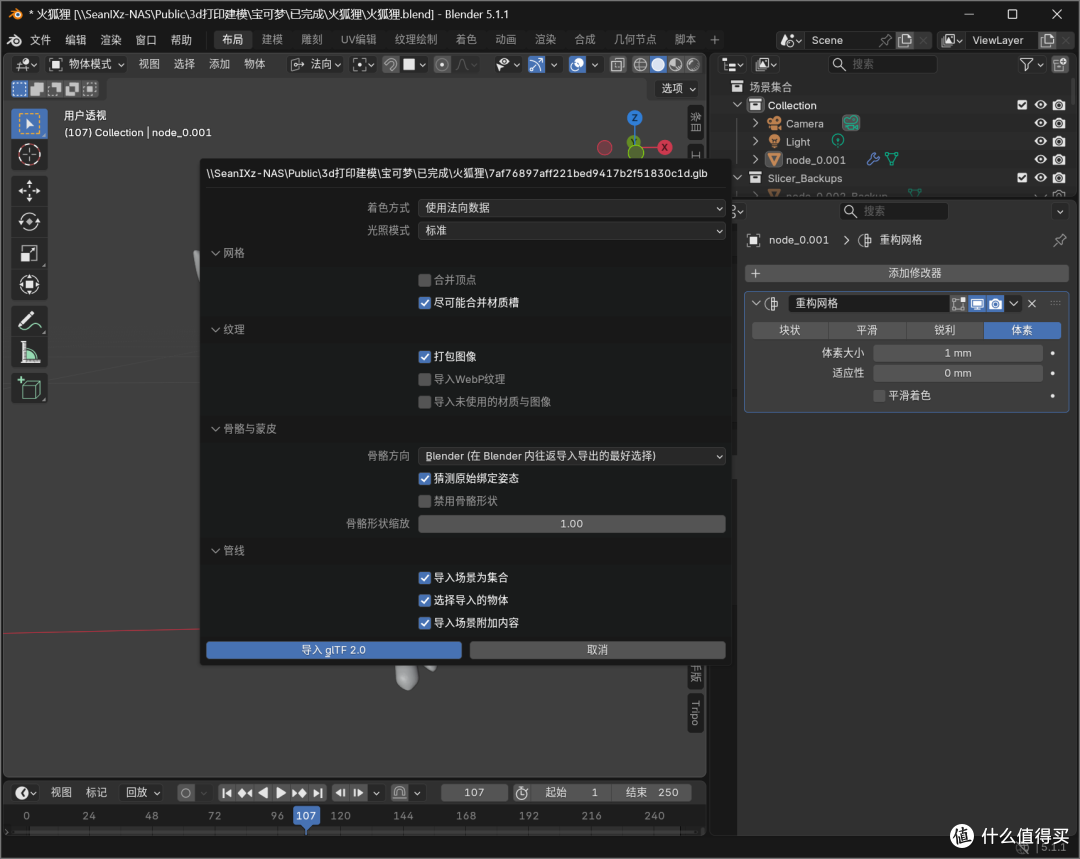Uncheck 猜测原始绑定姿态
The image size is (1080, 859).
pos(425,479)
